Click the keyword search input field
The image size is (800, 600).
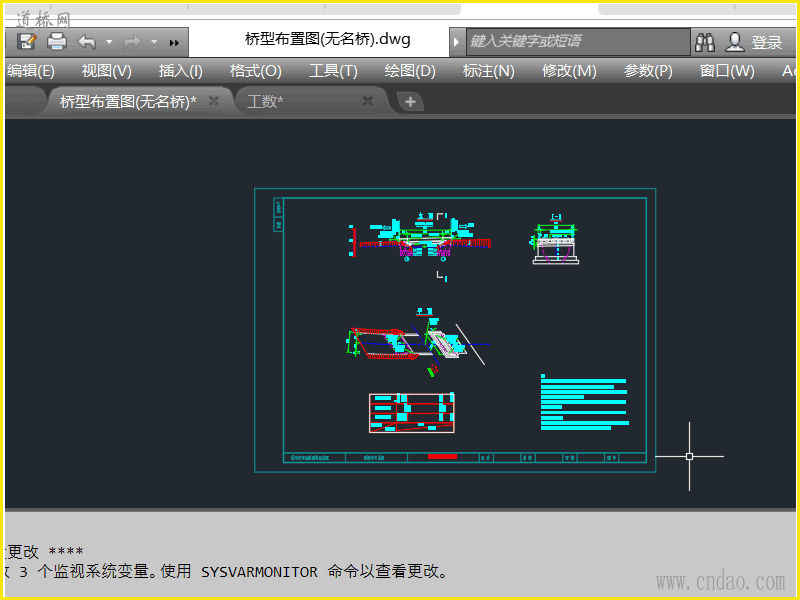578,42
